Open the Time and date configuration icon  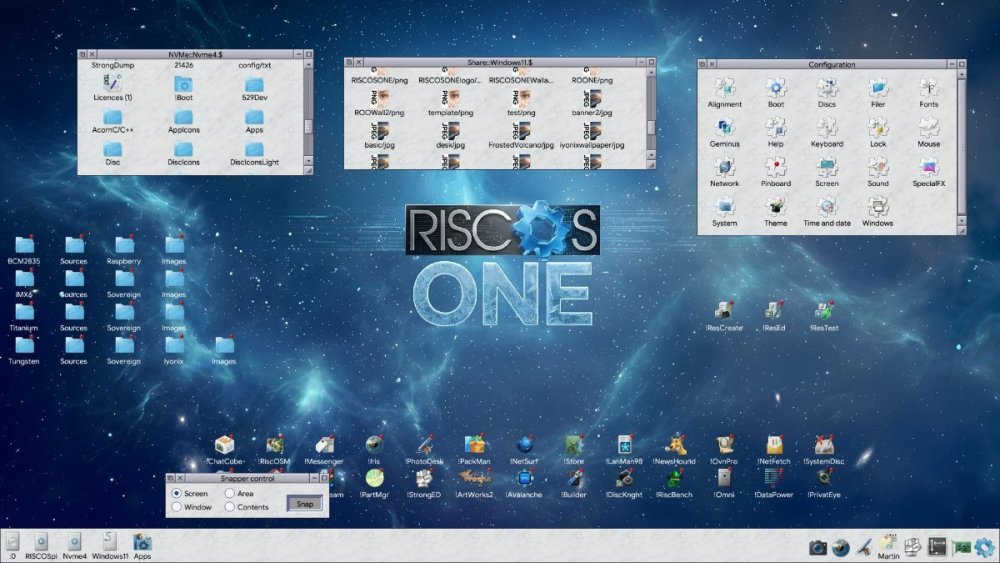coord(827,212)
